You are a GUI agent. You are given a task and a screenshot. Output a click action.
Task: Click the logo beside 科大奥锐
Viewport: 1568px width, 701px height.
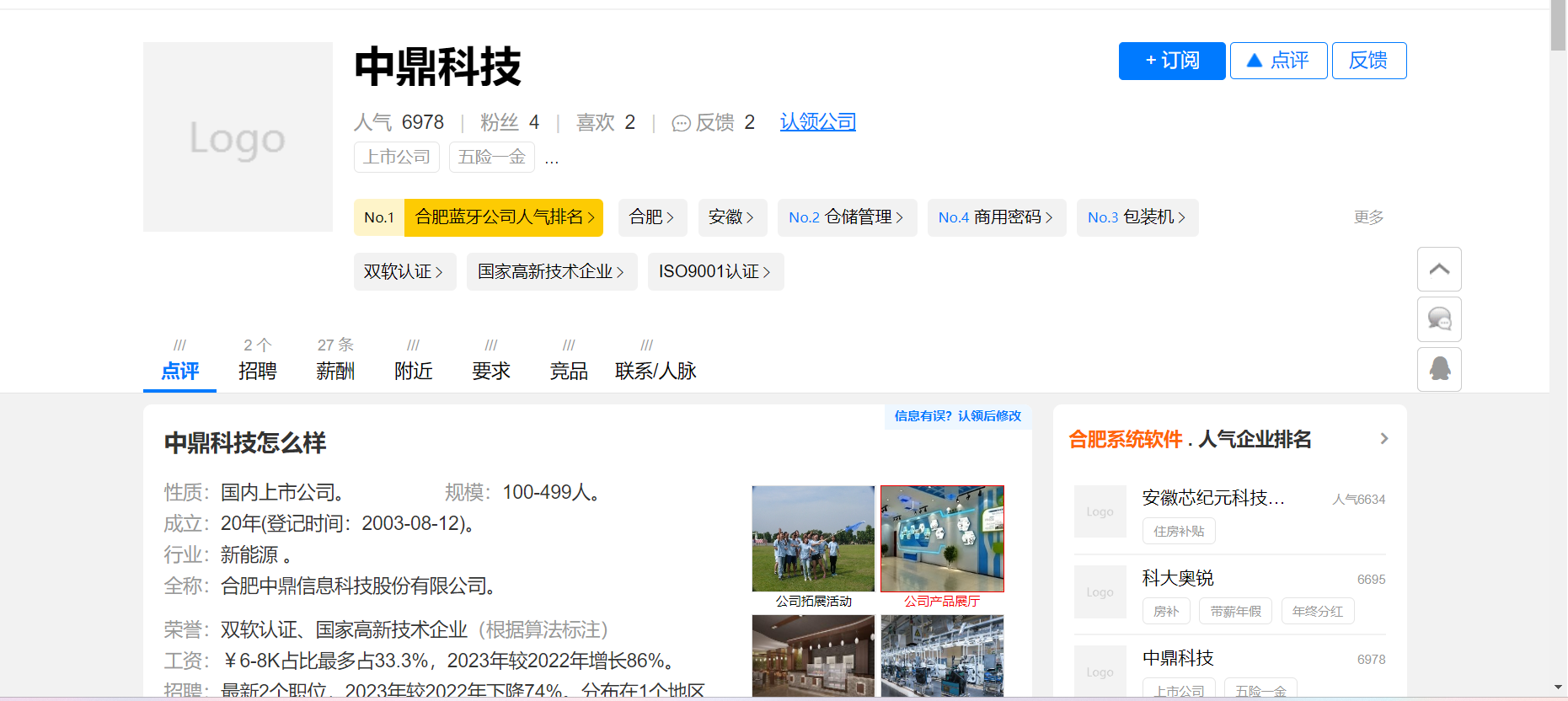click(x=1100, y=592)
